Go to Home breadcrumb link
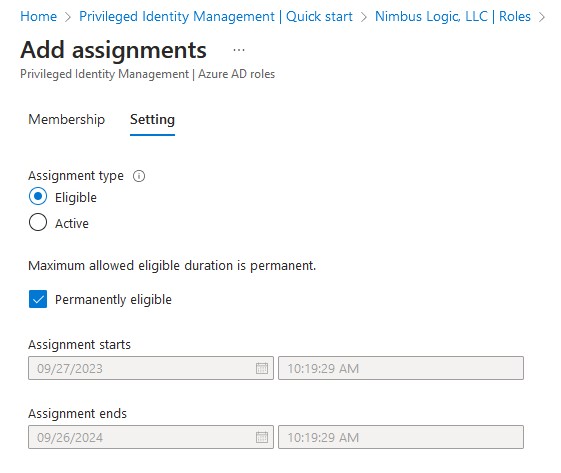561x473 pixels. click(39, 16)
